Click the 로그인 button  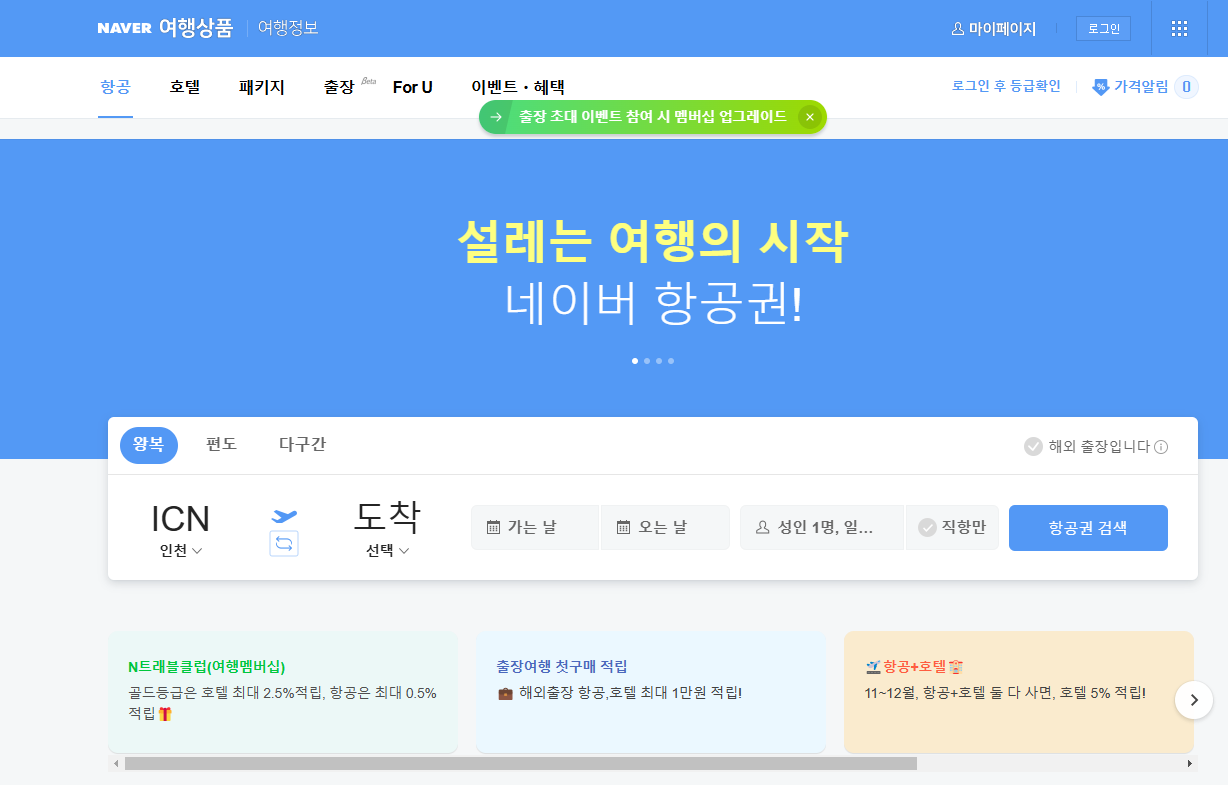coord(1103,29)
